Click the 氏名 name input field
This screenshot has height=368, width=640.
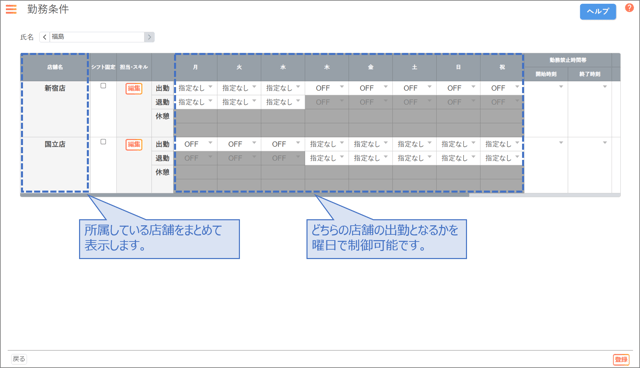coord(97,37)
